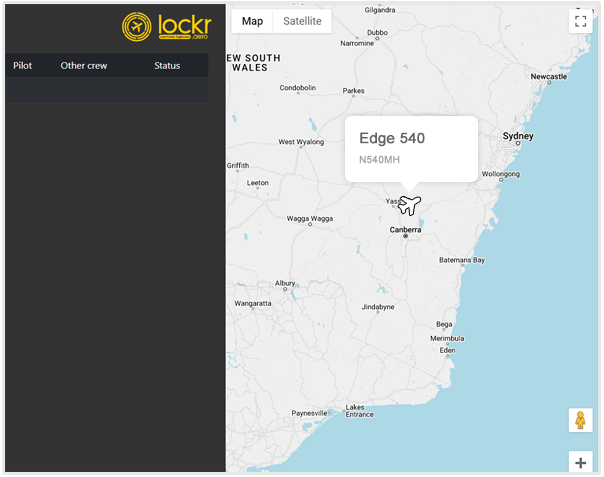604x477 pixels.
Task: Click the empty crew table row
Action: (x=106, y=89)
